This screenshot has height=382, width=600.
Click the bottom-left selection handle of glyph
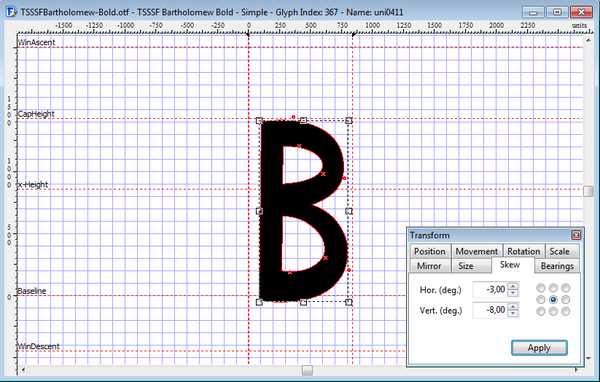pos(259,302)
